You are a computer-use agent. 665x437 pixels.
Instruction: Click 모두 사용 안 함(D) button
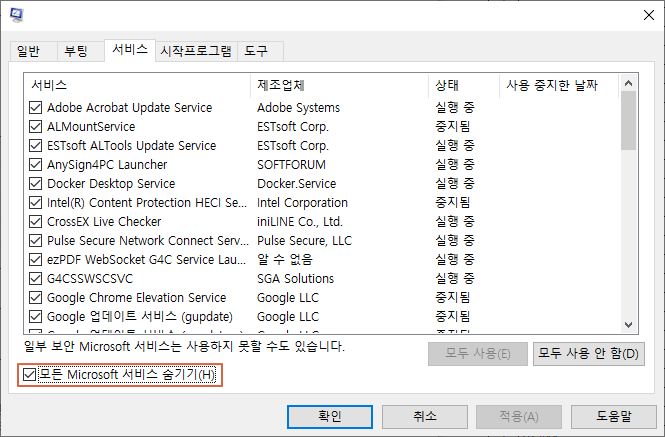pyautogui.click(x=589, y=354)
